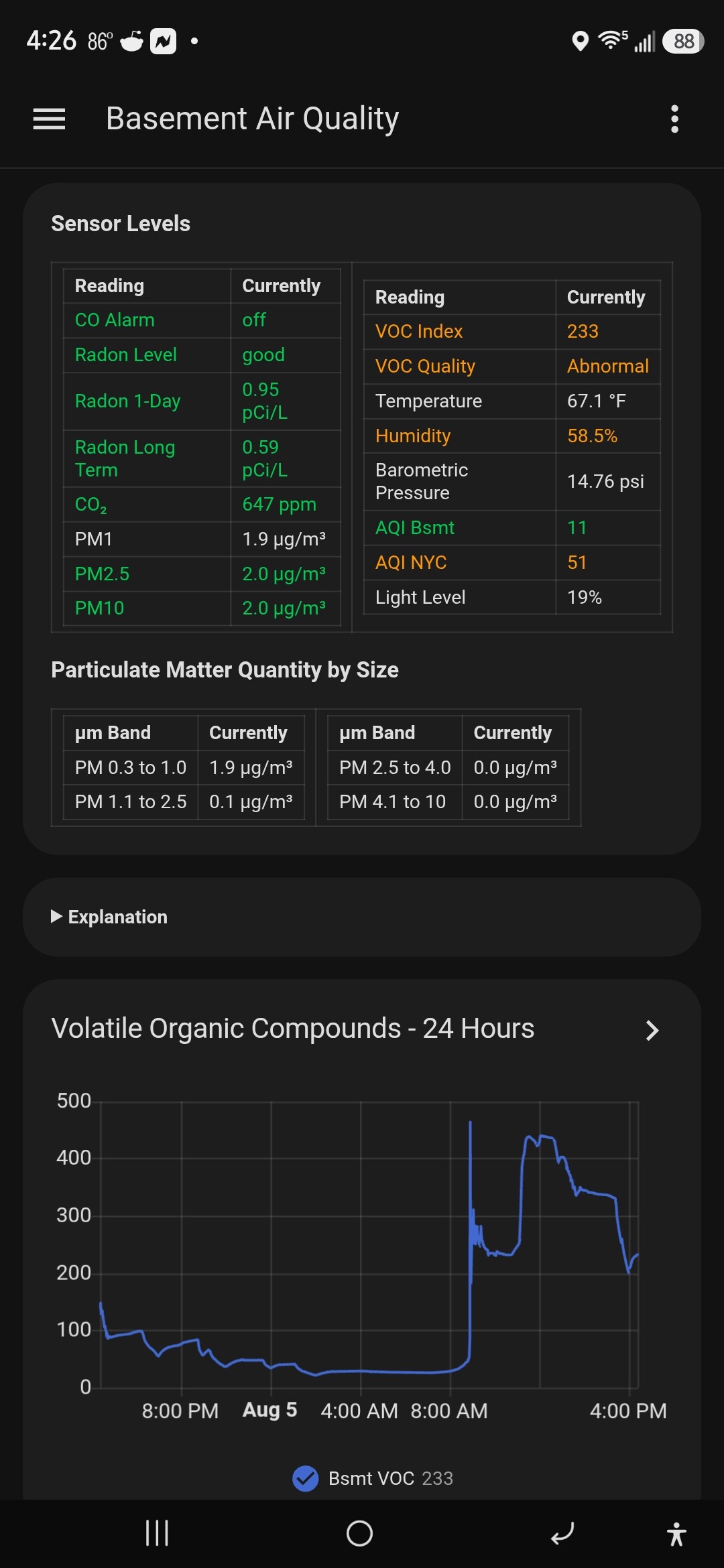Tap the chart app notification icon
Screen dimensions: 724x1568
point(163,41)
